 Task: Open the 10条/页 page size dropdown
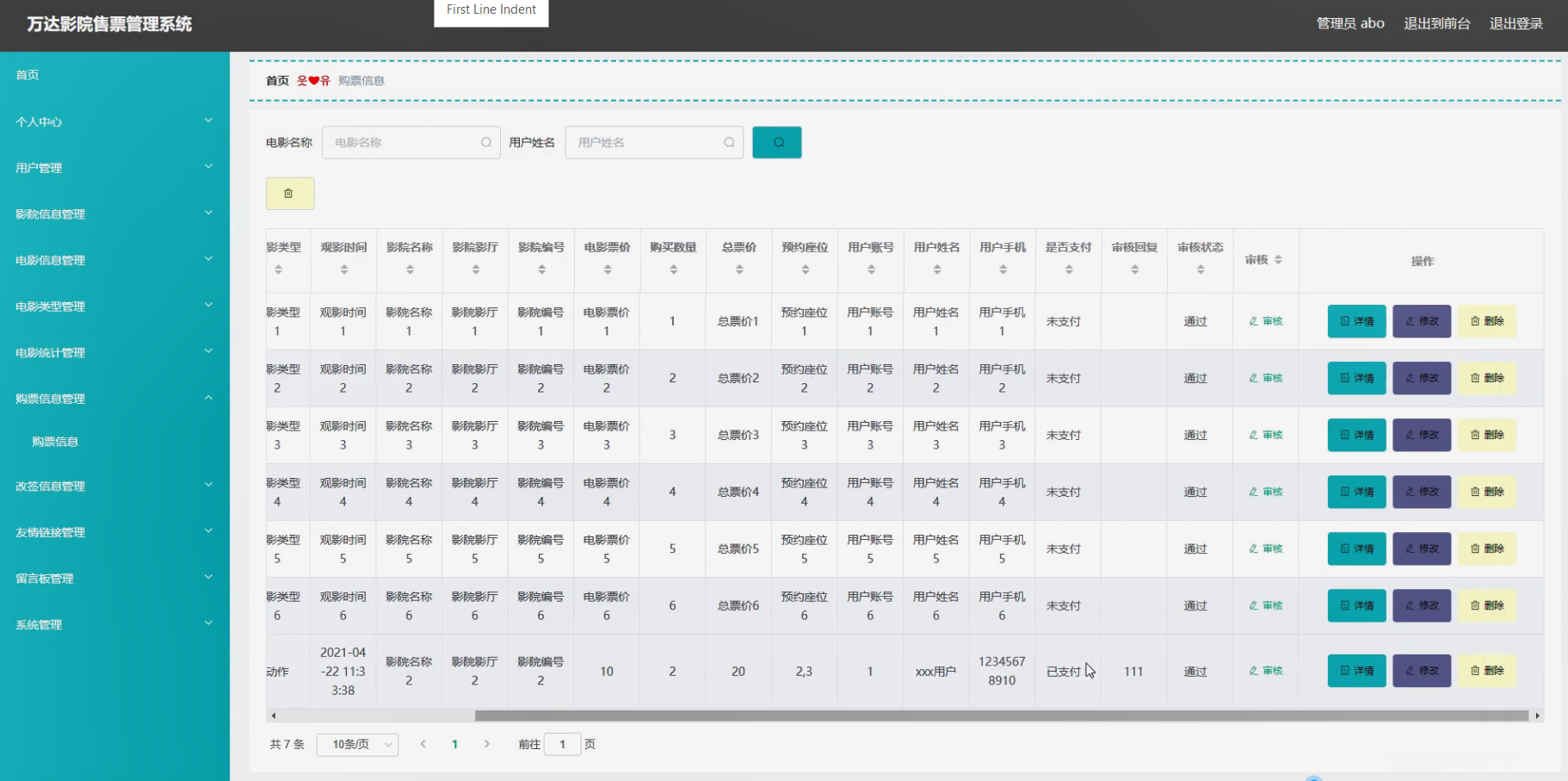[357, 744]
